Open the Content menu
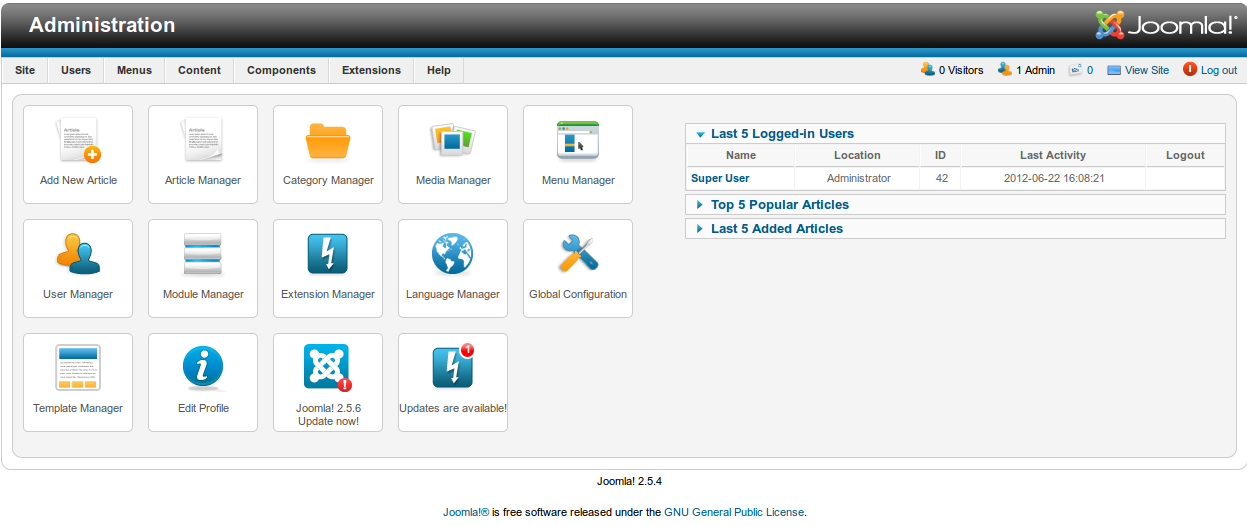This screenshot has height=526, width=1247. pos(200,70)
